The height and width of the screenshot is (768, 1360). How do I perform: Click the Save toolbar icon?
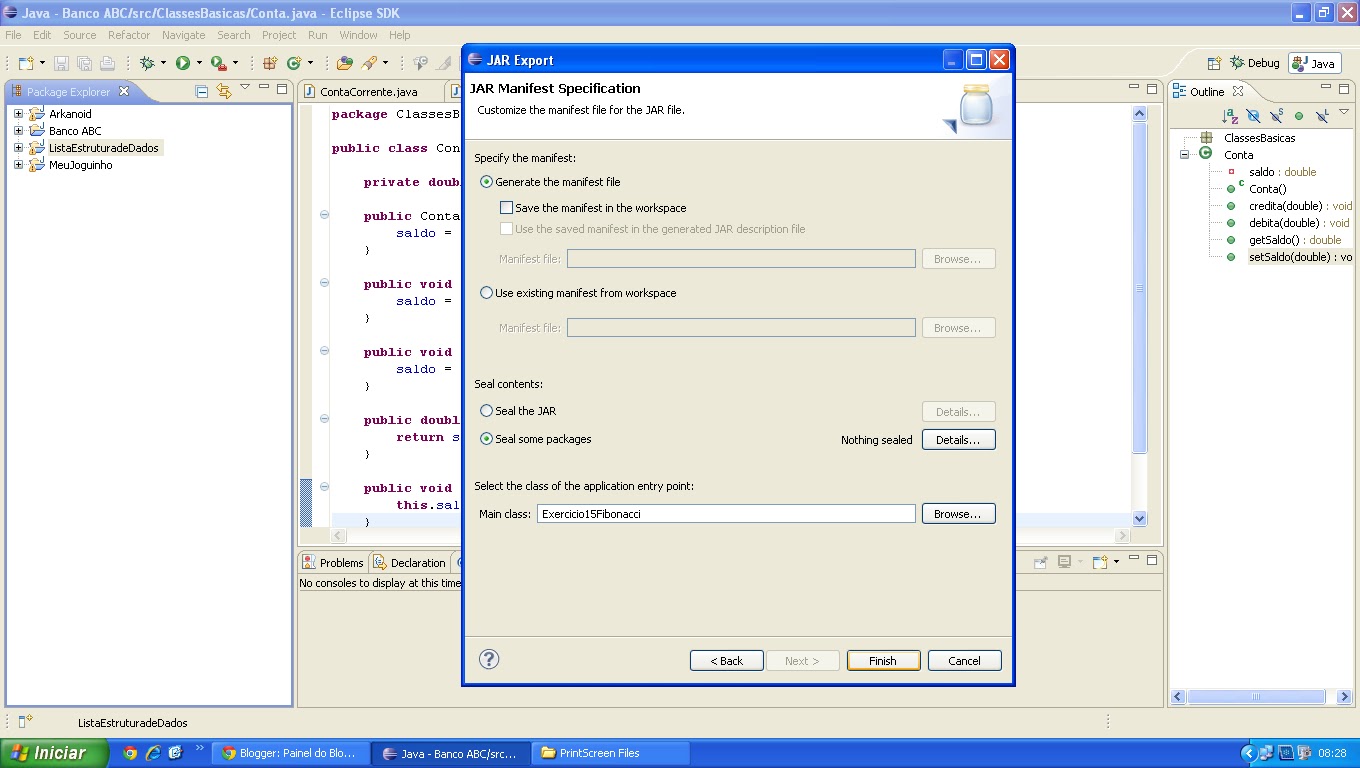(61, 62)
